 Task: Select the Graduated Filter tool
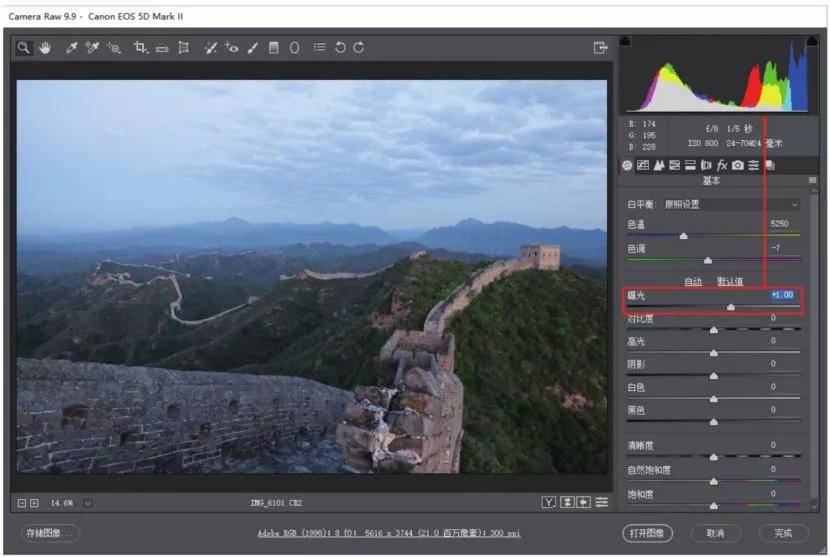[274, 48]
